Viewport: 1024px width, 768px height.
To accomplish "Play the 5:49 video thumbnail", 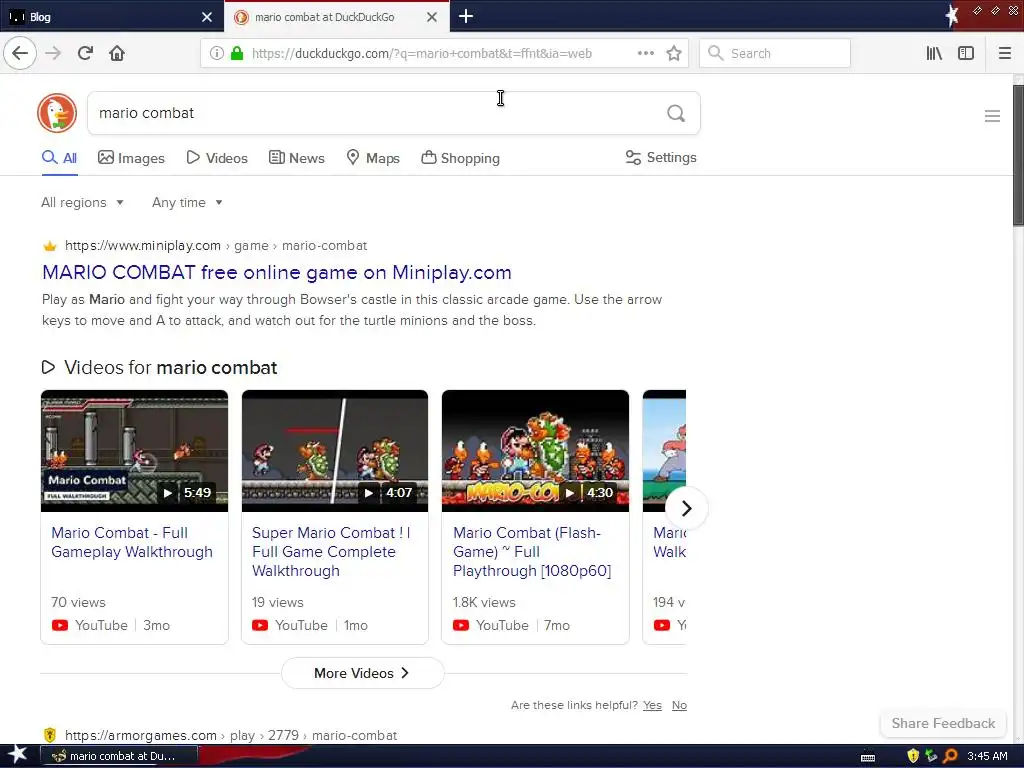I will 135,451.
